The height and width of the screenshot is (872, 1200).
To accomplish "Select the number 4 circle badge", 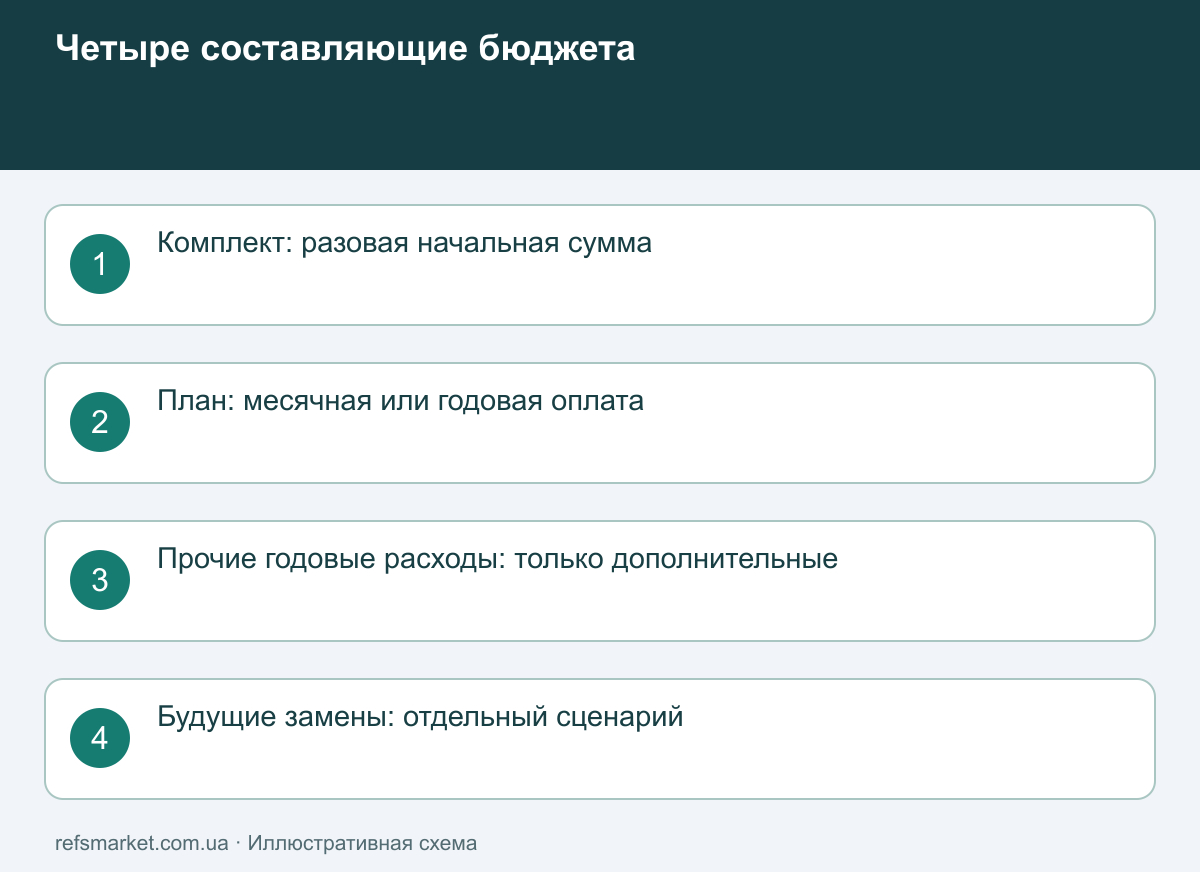I will [100, 738].
